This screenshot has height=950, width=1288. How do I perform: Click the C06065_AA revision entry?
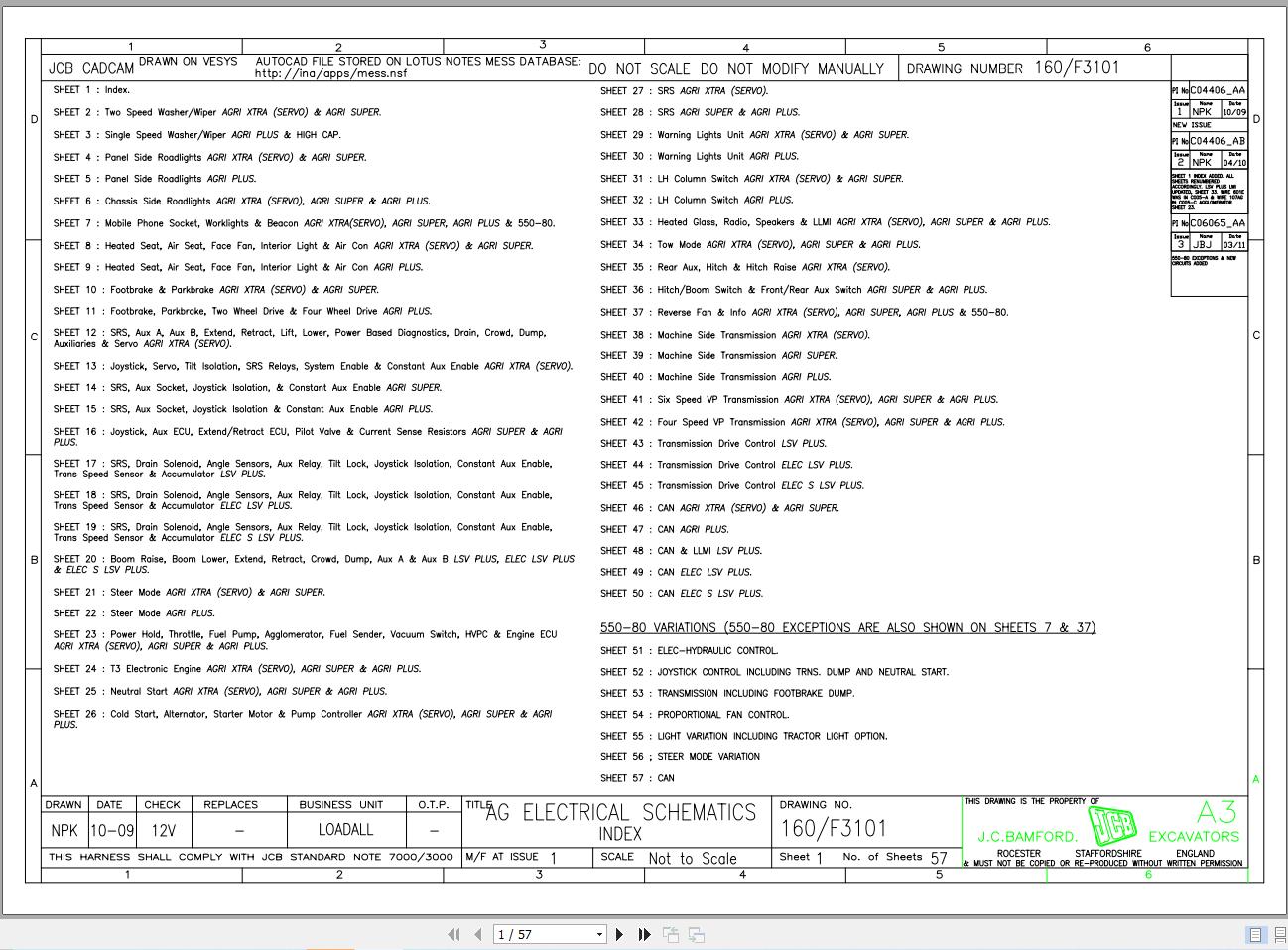(1218, 223)
